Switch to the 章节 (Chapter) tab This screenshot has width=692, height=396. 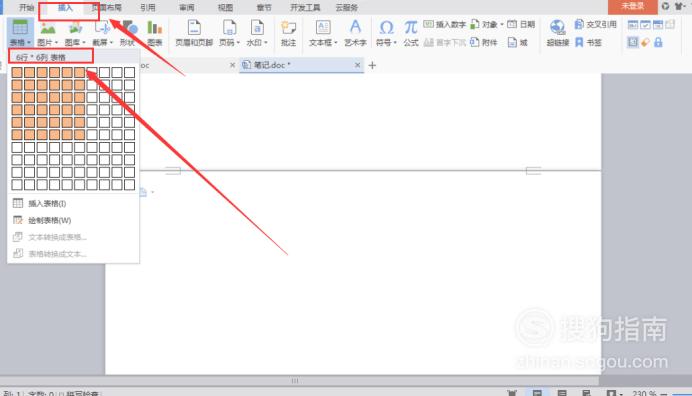click(x=264, y=8)
